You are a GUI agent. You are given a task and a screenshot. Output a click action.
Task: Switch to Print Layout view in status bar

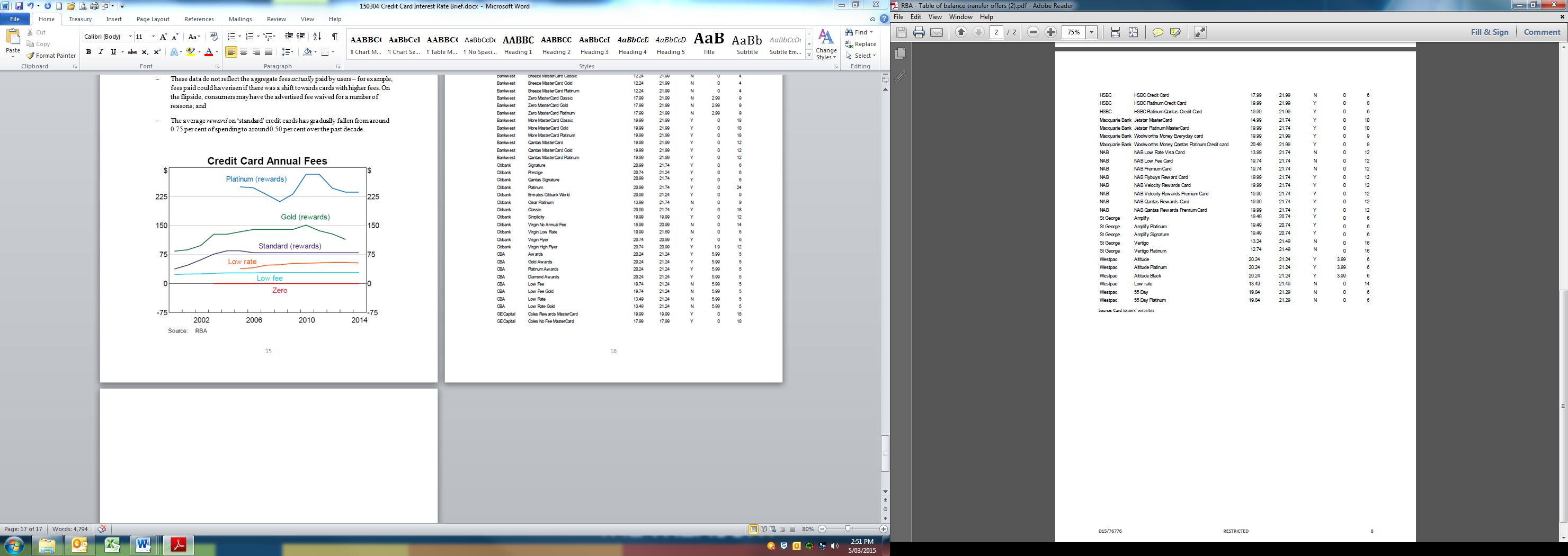tap(754, 529)
